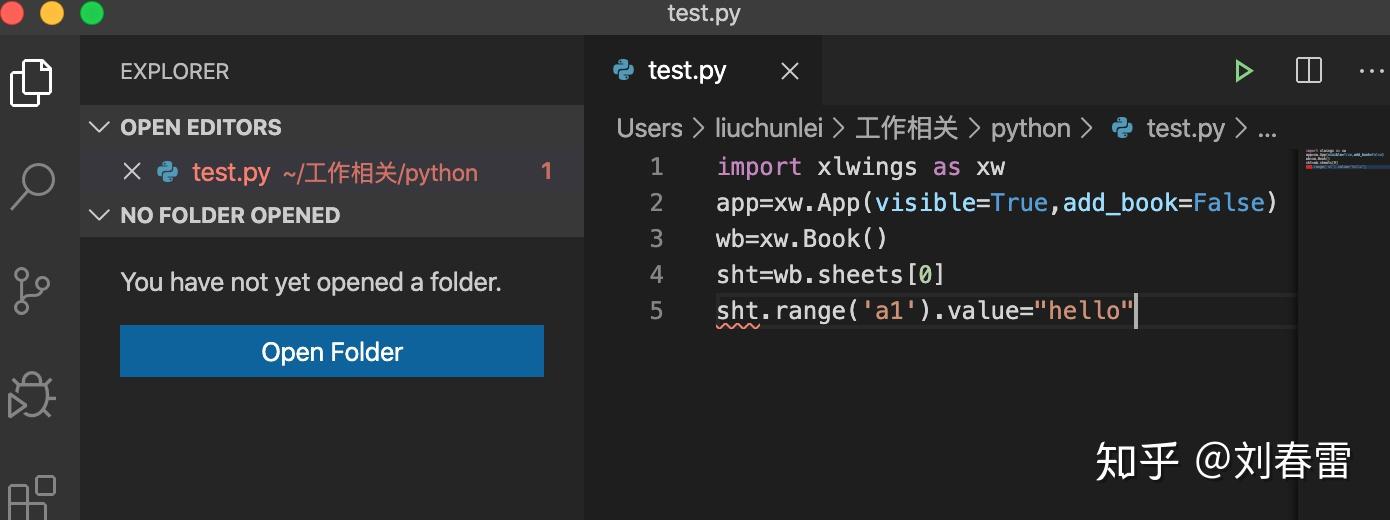Open the Extensions view
1390x520 pixels.
coord(32,497)
